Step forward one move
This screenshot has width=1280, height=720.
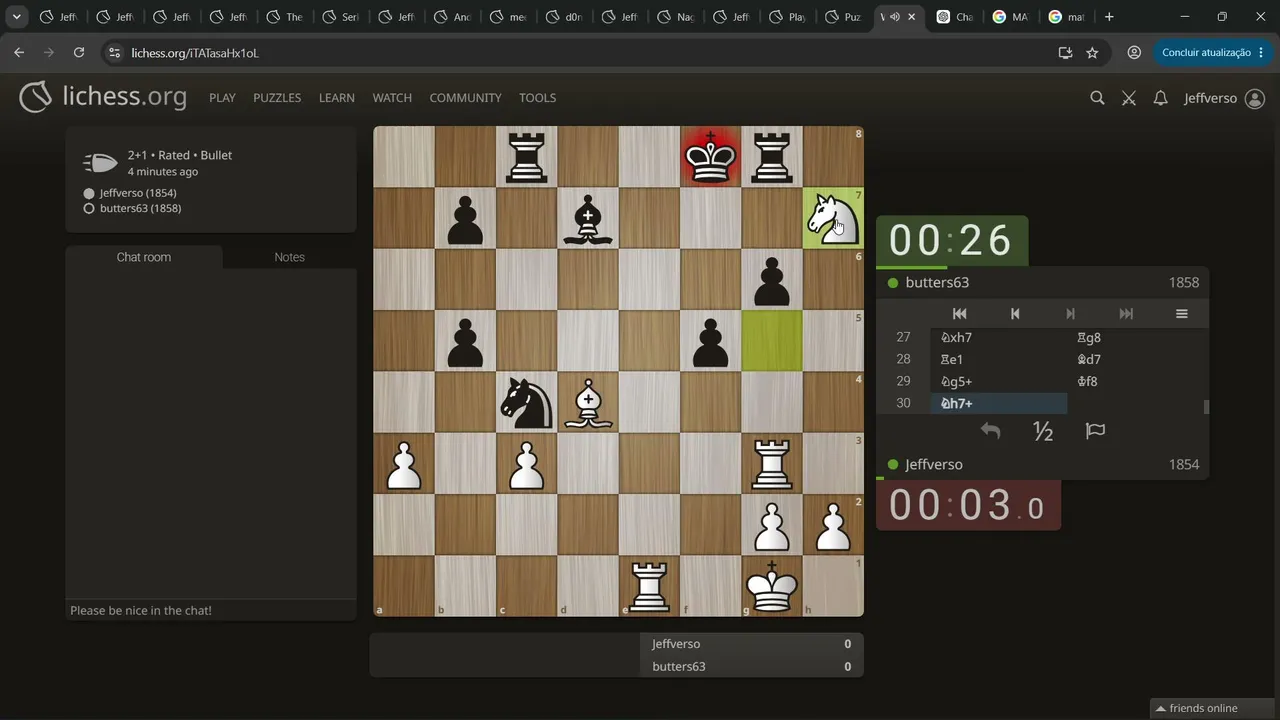pyautogui.click(x=1070, y=314)
